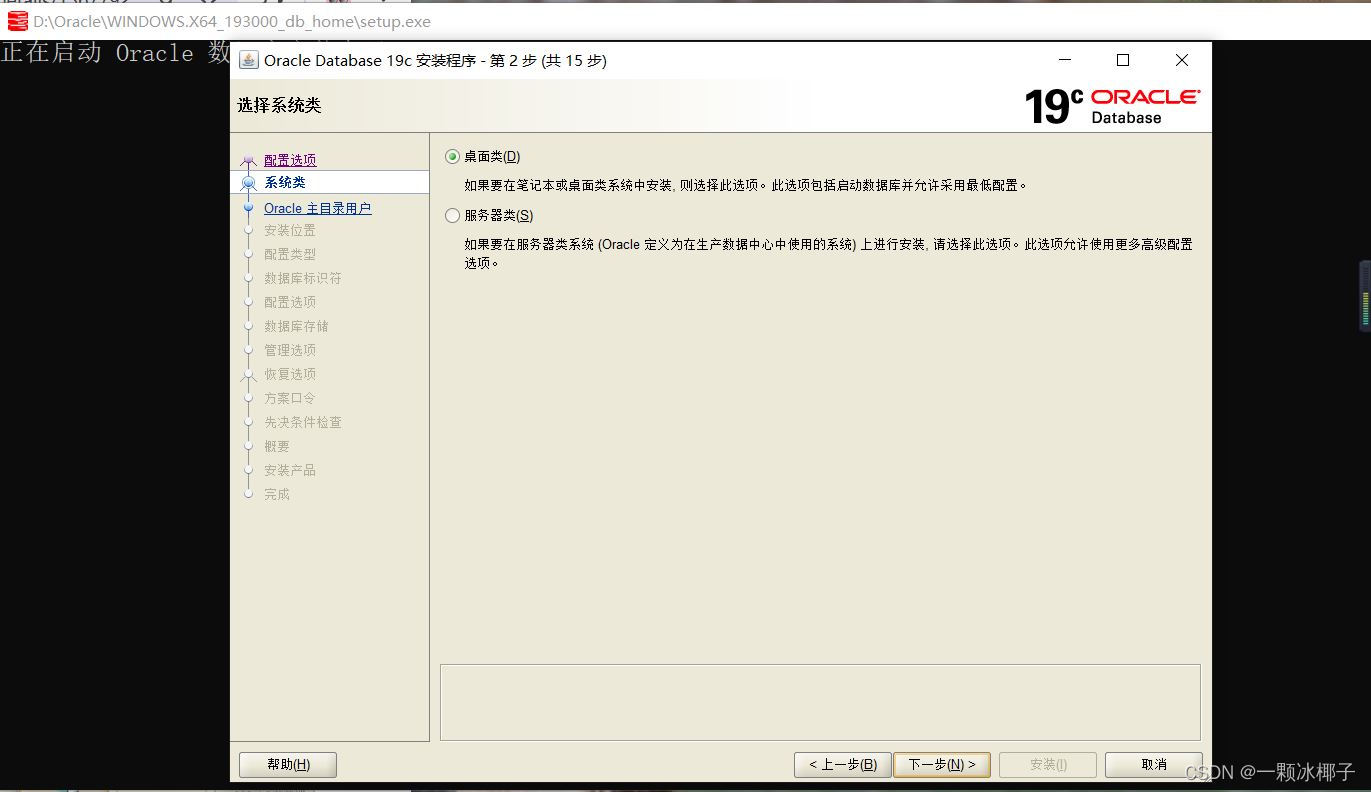Click the 安装位置 entry in the step list
This screenshot has height=792, width=1371.
point(290,230)
